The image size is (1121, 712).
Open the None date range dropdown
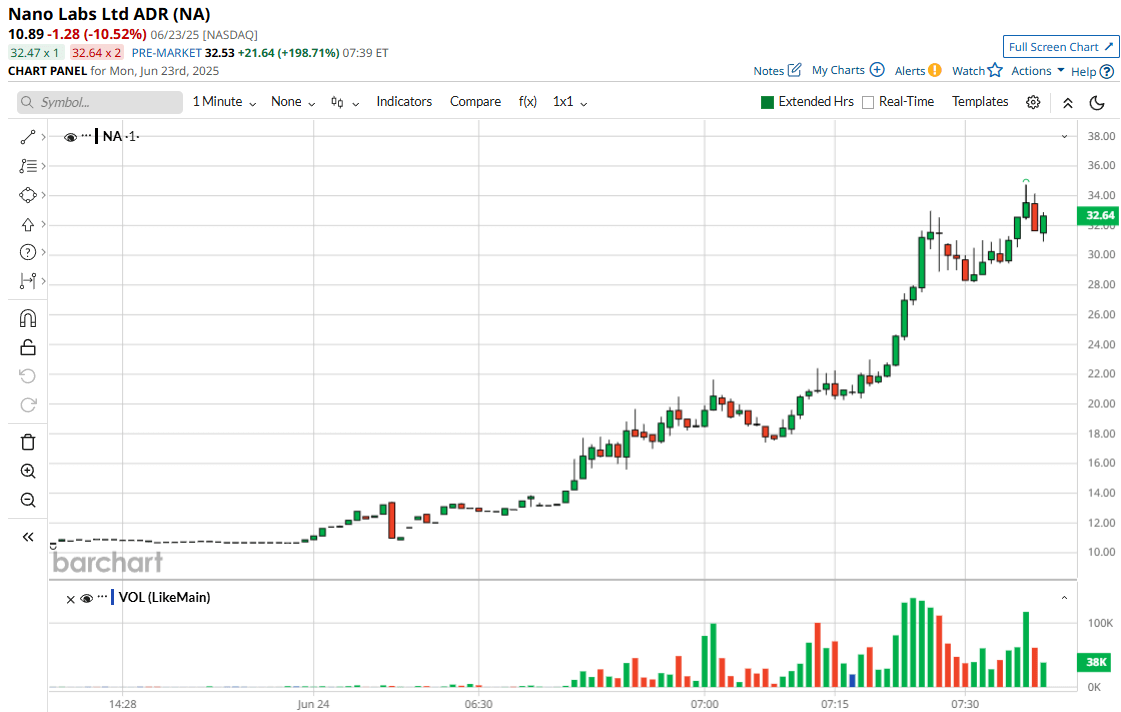(x=293, y=102)
